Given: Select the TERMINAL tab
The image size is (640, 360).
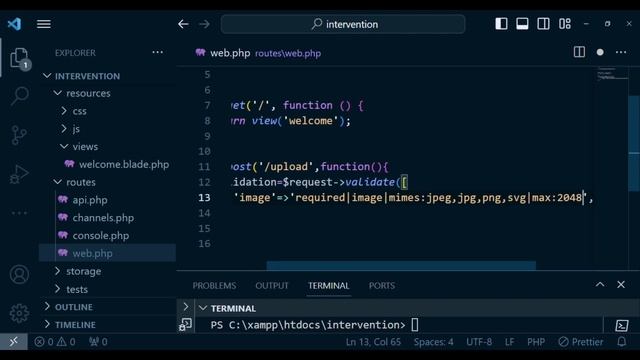Looking at the screenshot, I should coord(329,286).
